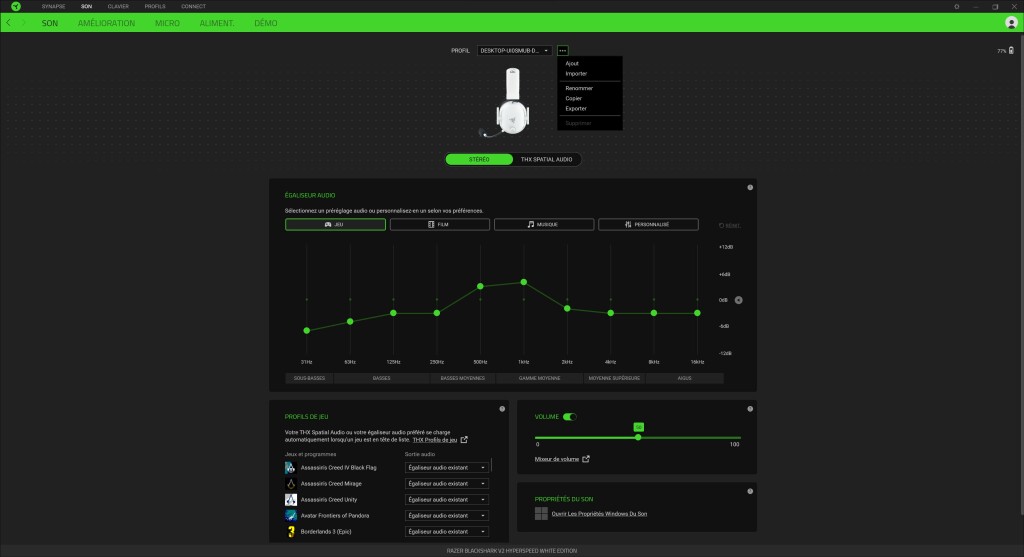Open the Démo tab
Image resolution: width=1024 pixels, height=557 pixels.
coord(266,23)
